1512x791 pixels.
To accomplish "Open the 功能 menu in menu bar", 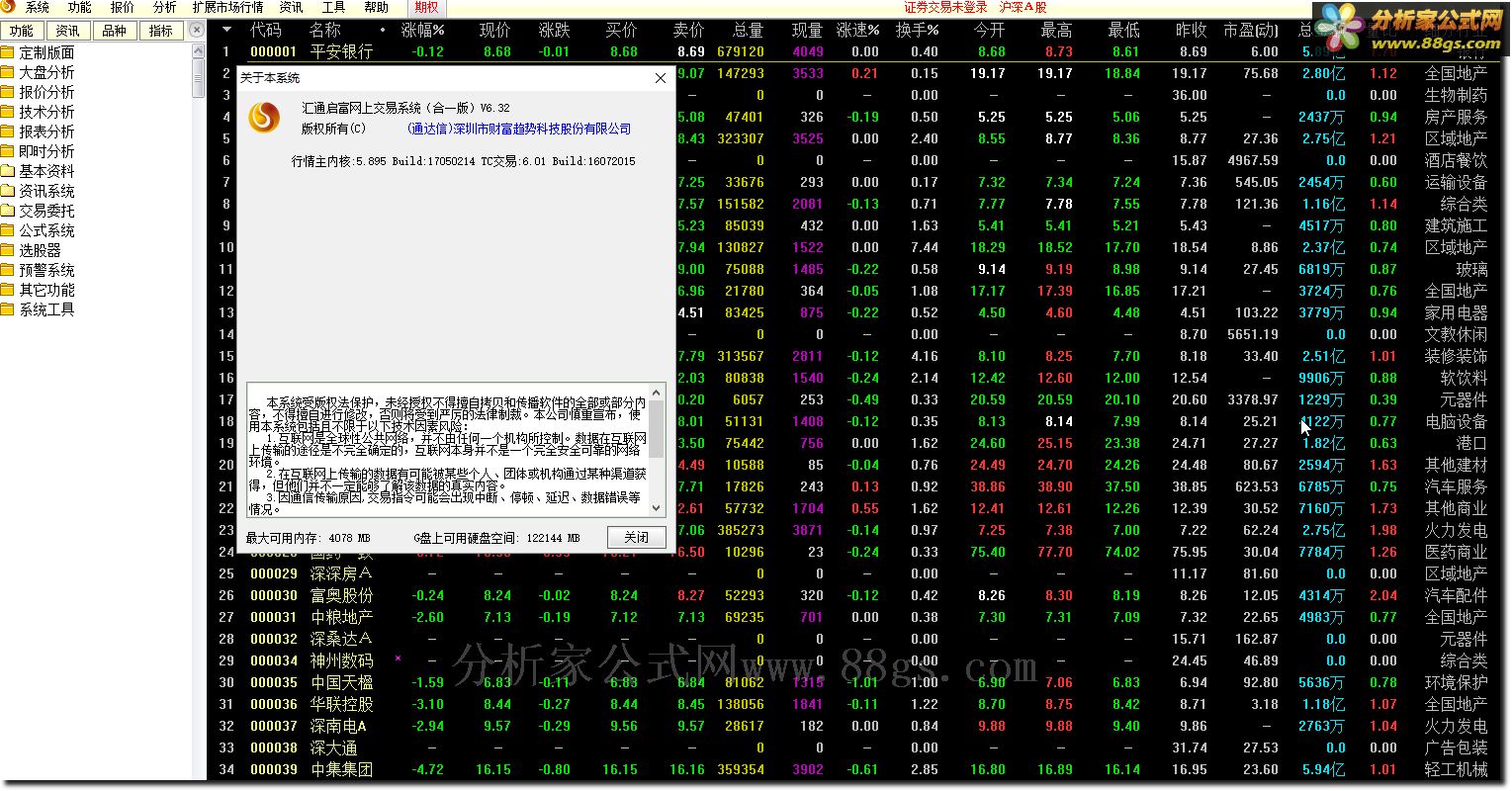I will [x=79, y=7].
